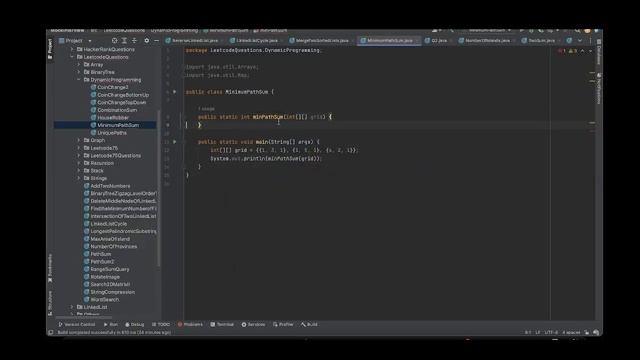Open Problems tool window
This screenshot has width=640, height=360.
190,324
